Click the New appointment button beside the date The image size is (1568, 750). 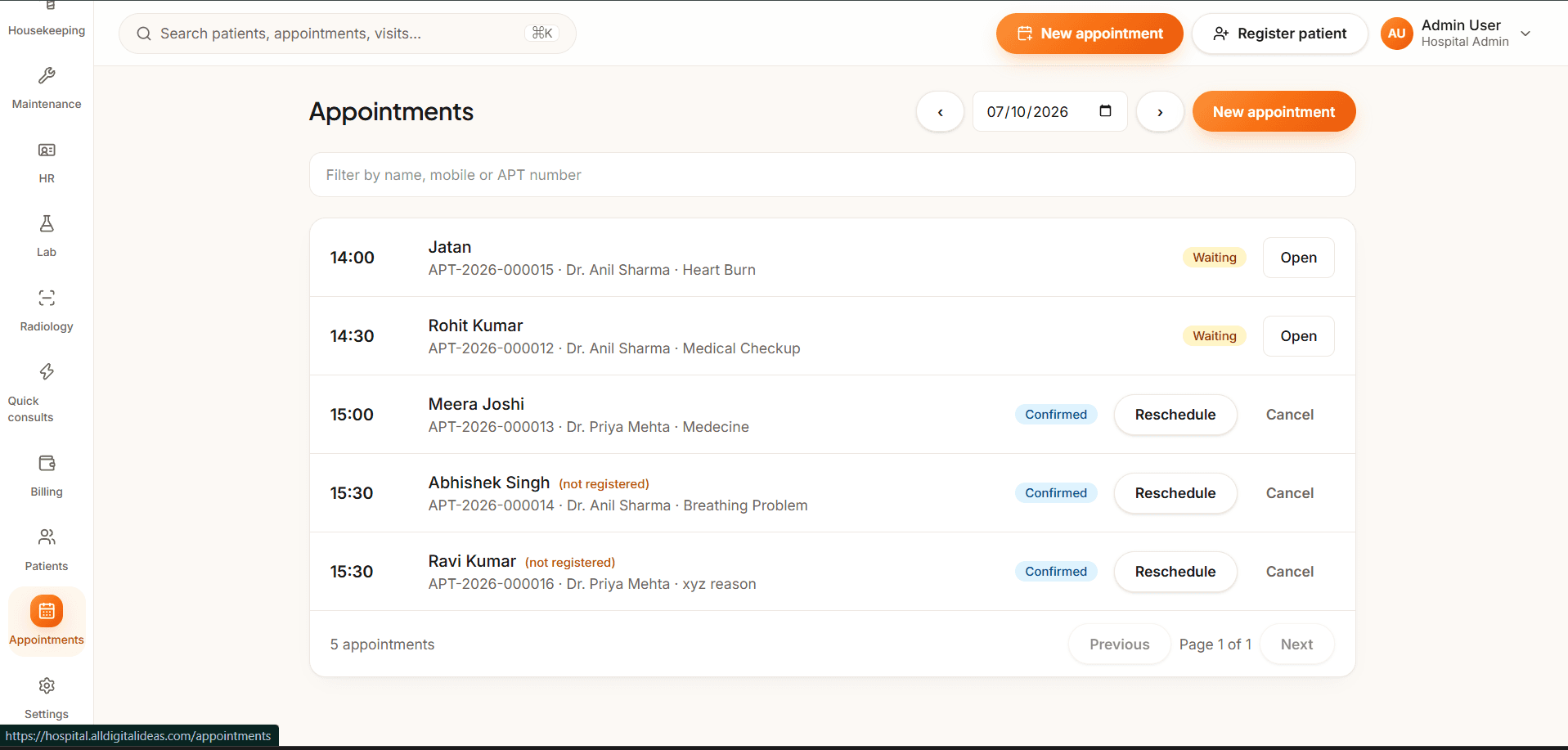1274,112
